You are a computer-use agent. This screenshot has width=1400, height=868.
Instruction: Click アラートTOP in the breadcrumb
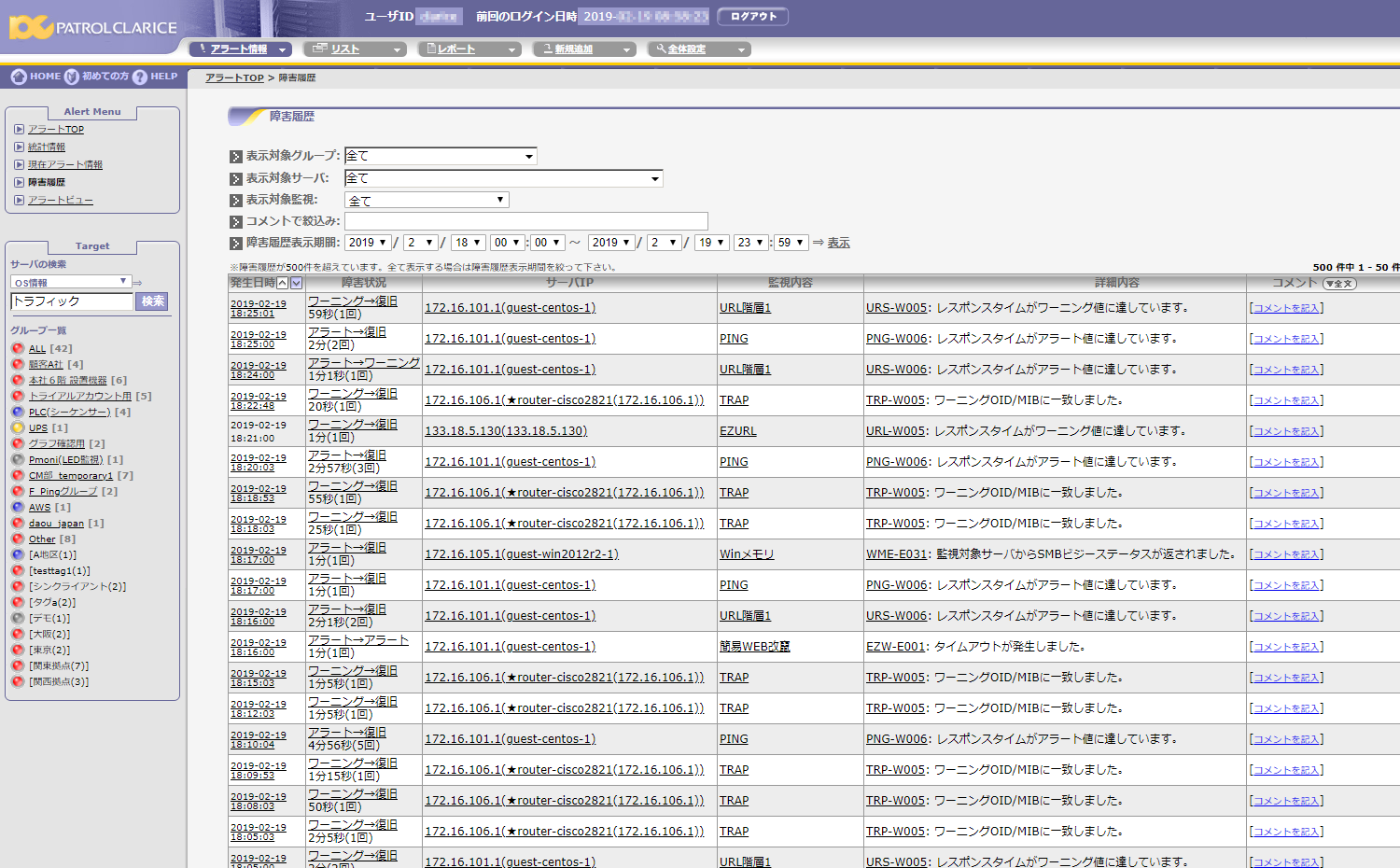pos(234,77)
